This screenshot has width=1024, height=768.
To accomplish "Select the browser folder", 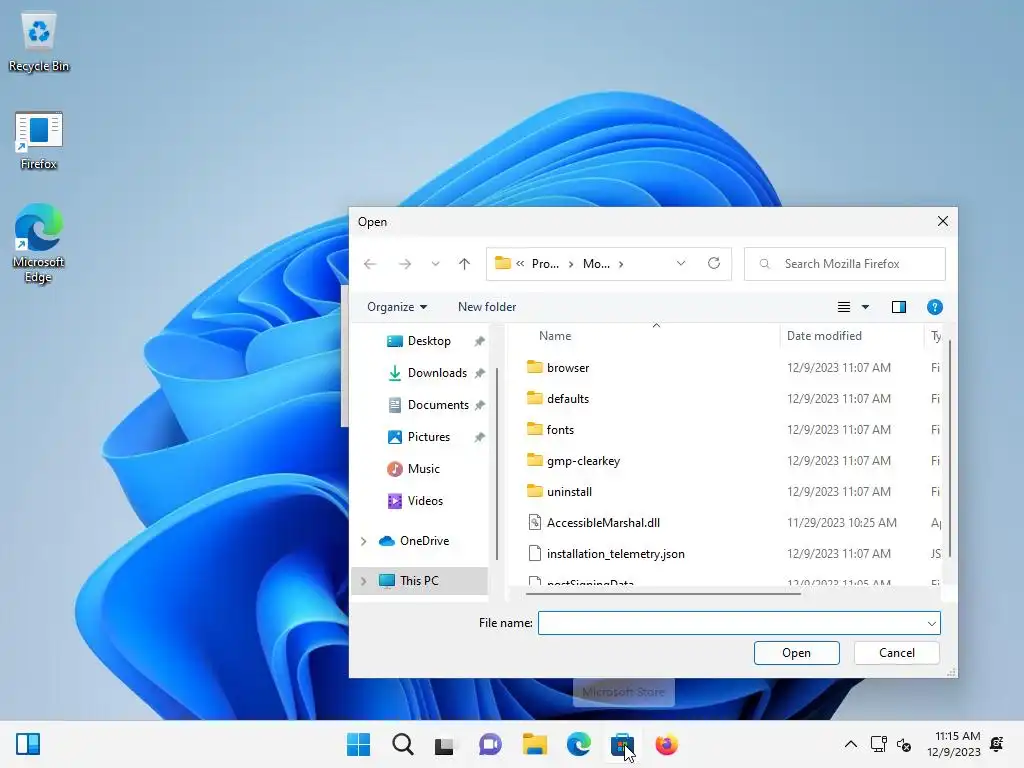I will click(x=568, y=368).
